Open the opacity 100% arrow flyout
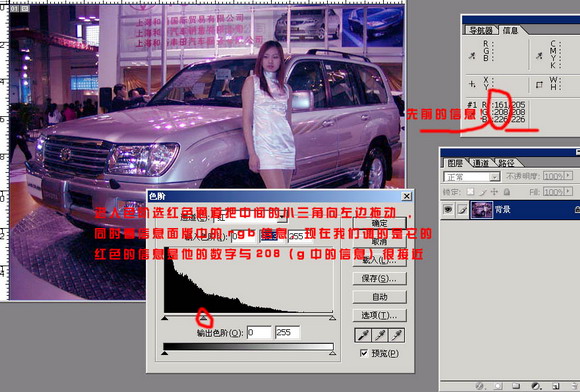580x392 pixels. coord(569,176)
